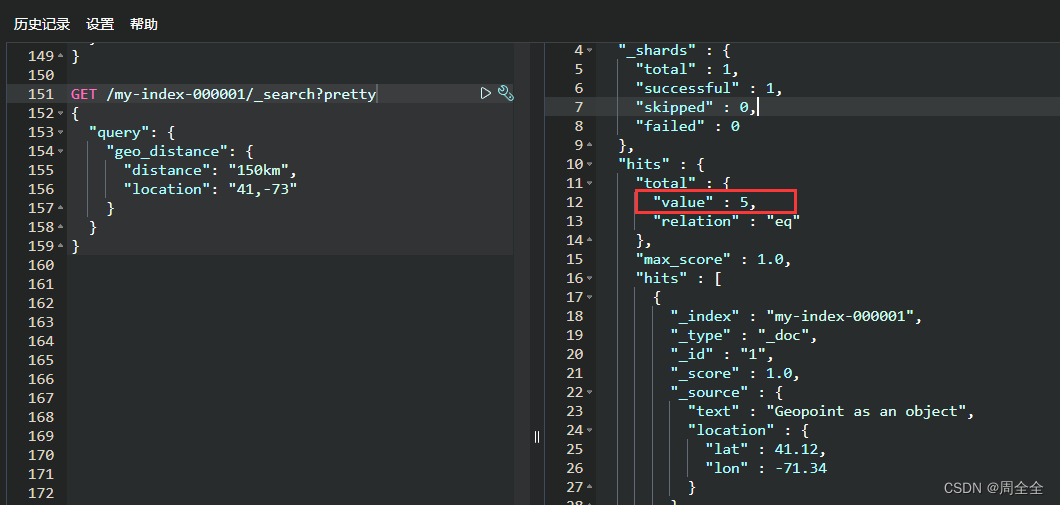Collapse the _source block at line 22
This screenshot has height=505, width=1060.
(x=589, y=392)
